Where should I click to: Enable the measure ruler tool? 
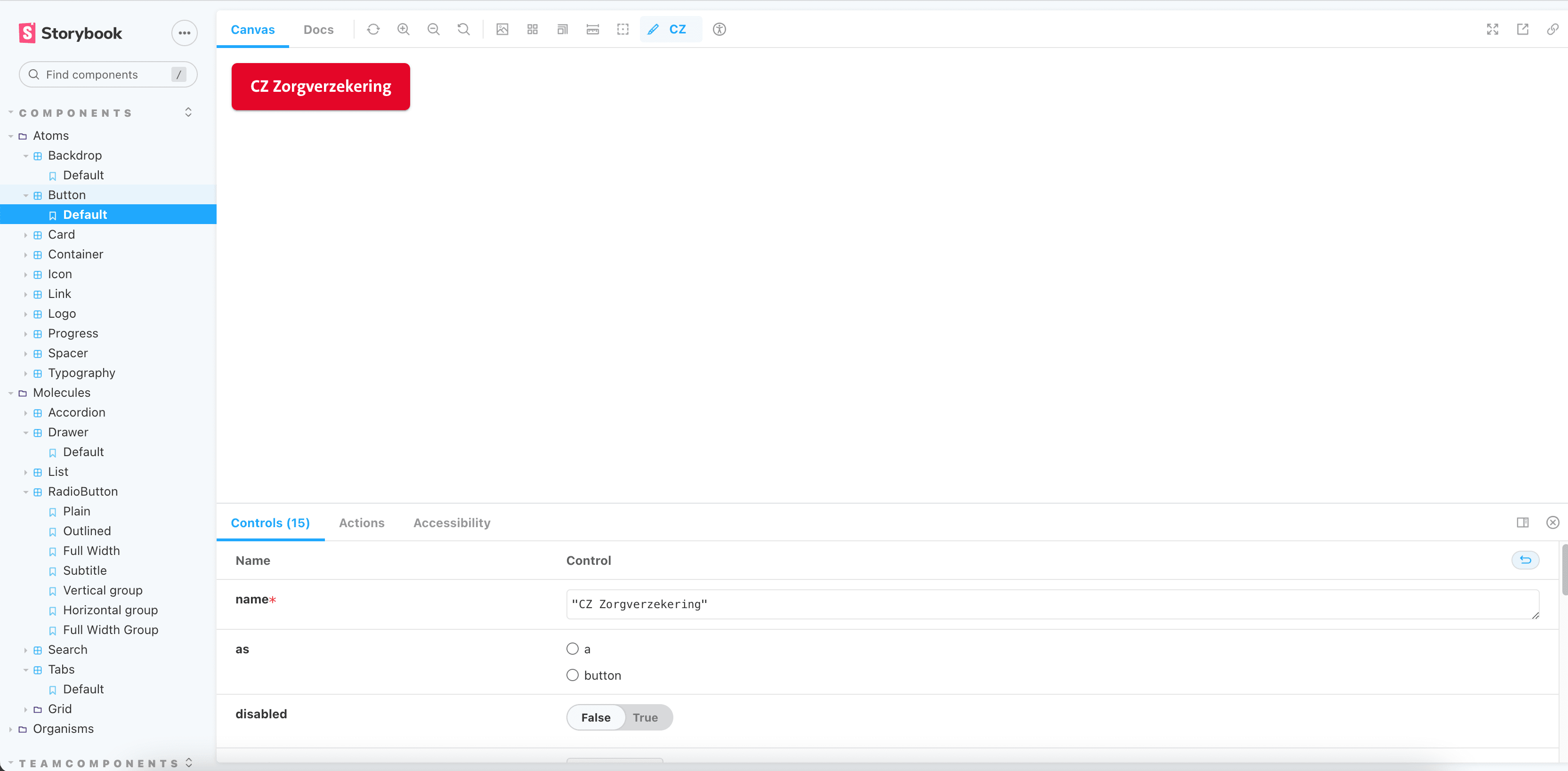592,29
